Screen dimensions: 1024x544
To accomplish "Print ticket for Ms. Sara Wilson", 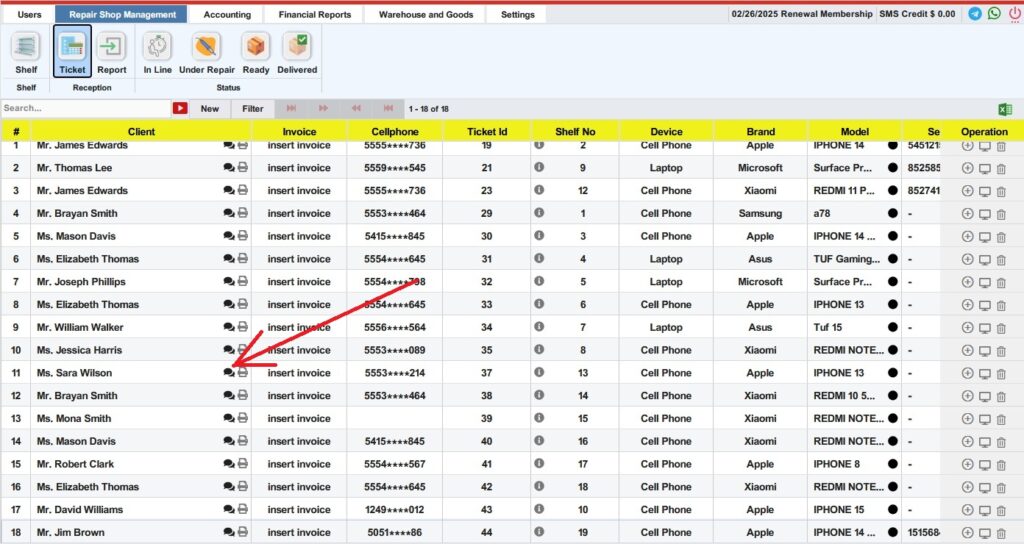I will pos(242,372).
